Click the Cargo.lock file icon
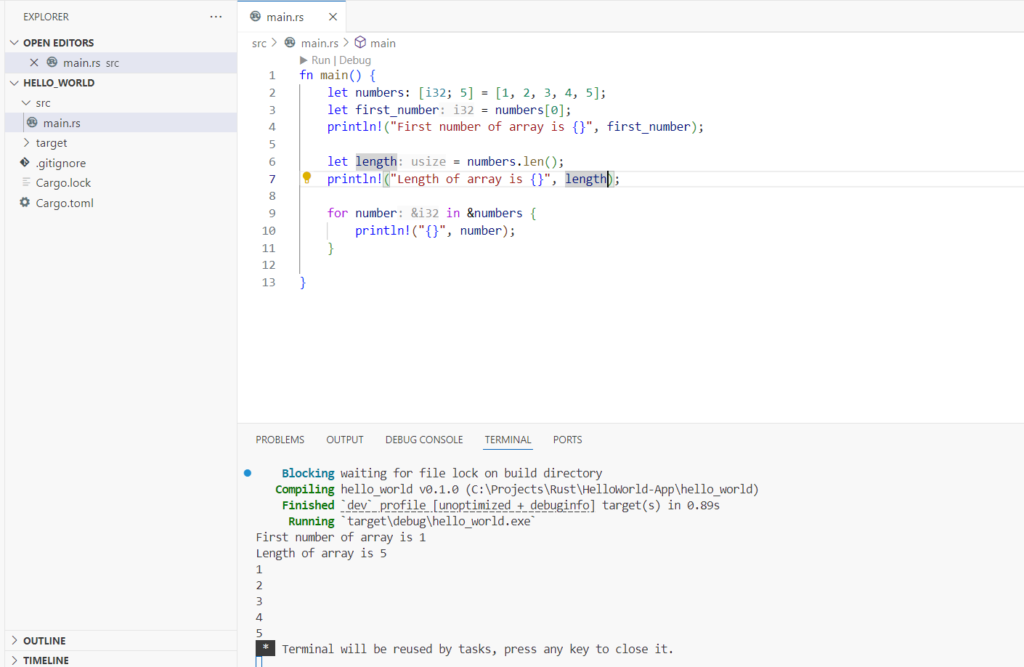1024x667 pixels. point(26,182)
